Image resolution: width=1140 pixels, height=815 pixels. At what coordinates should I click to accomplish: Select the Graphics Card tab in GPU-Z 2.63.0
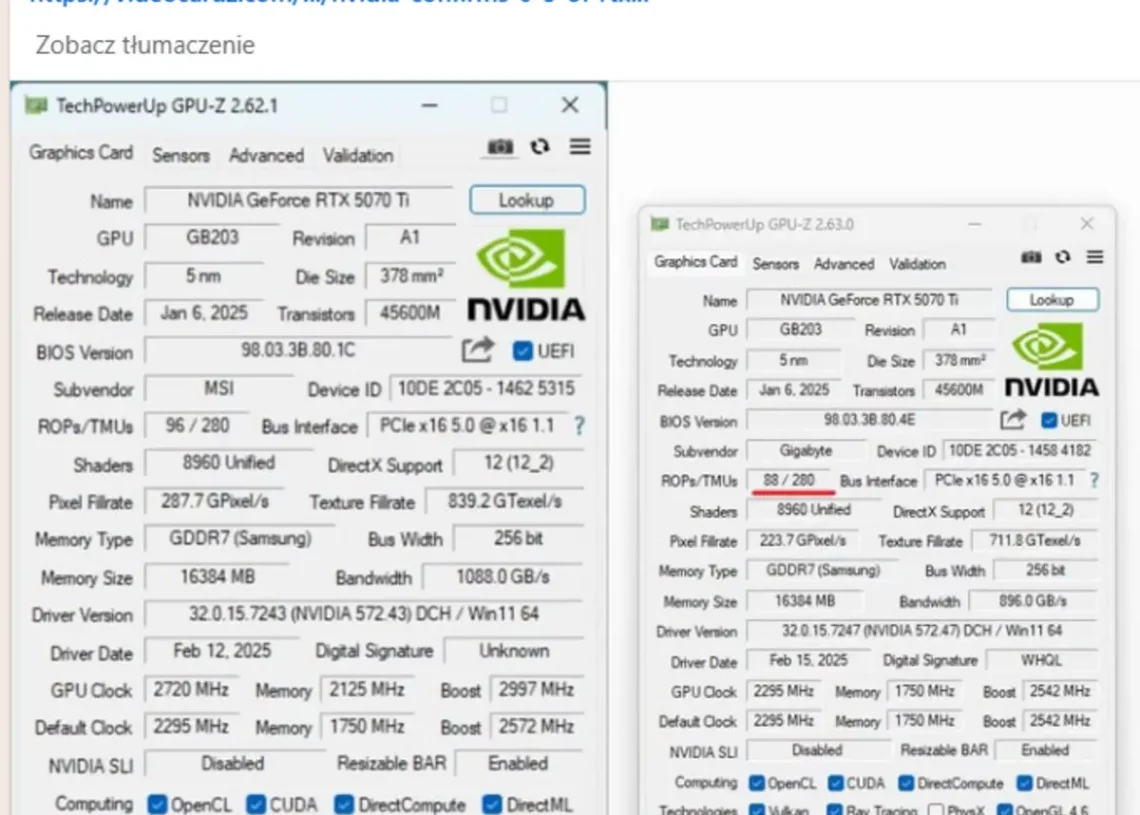pyautogui.click(x=695, y=262)
